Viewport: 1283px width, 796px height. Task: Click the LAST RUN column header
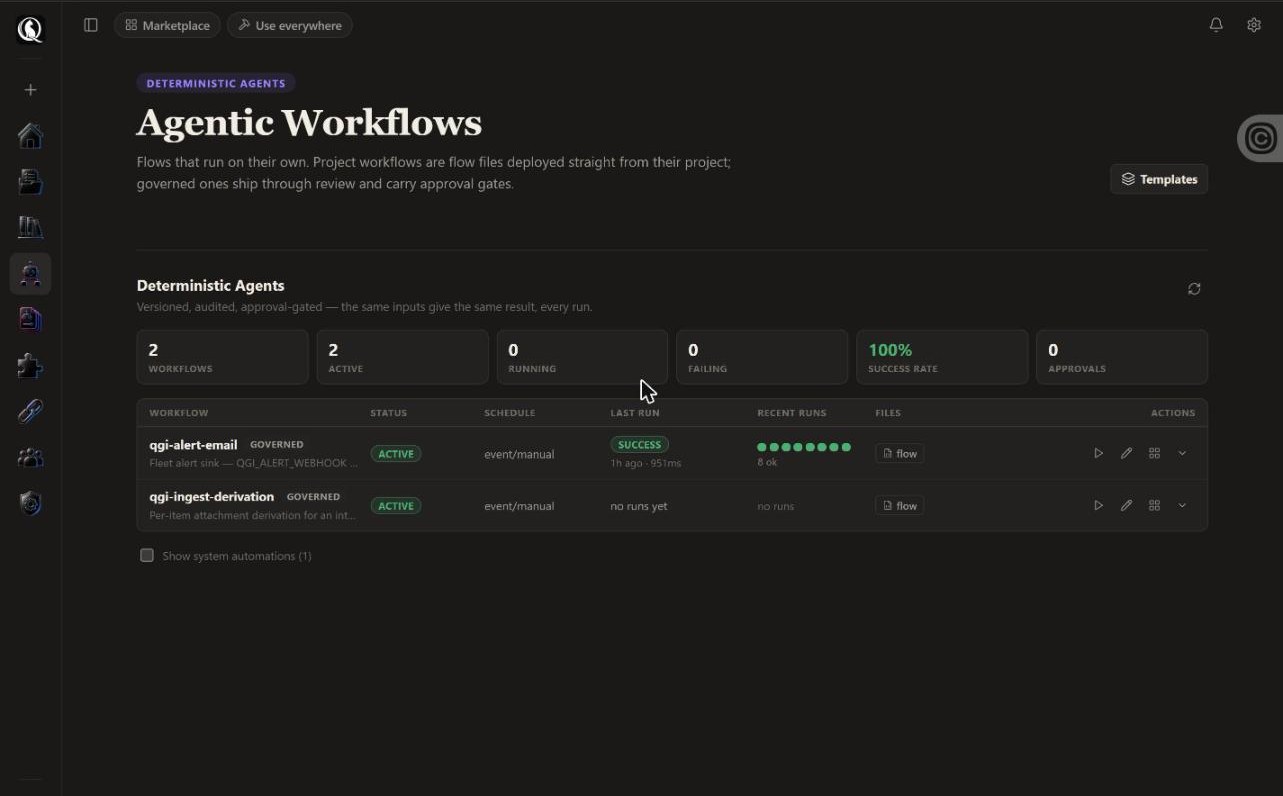[x=635, y=412]
